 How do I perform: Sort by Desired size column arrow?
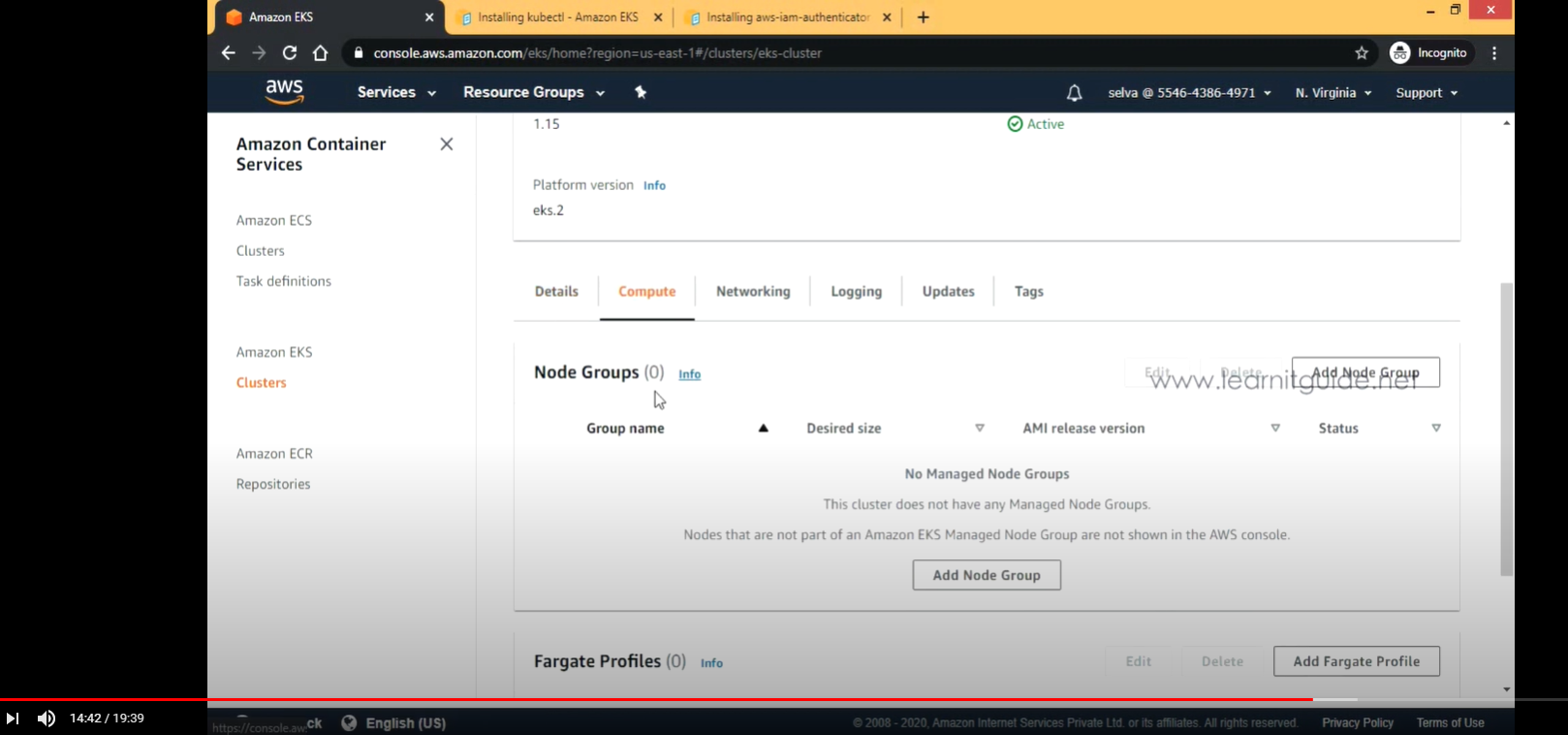click(980, 429)
